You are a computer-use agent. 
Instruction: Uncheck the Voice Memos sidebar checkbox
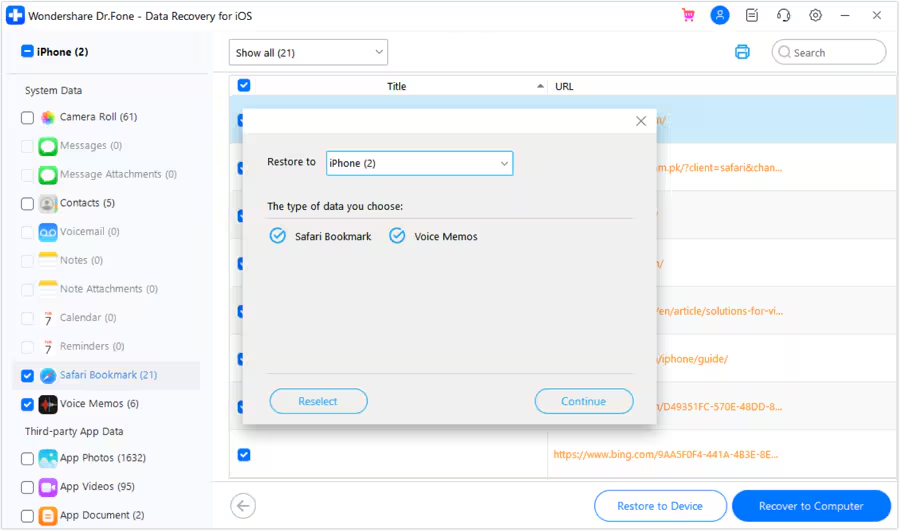(28, 405)
